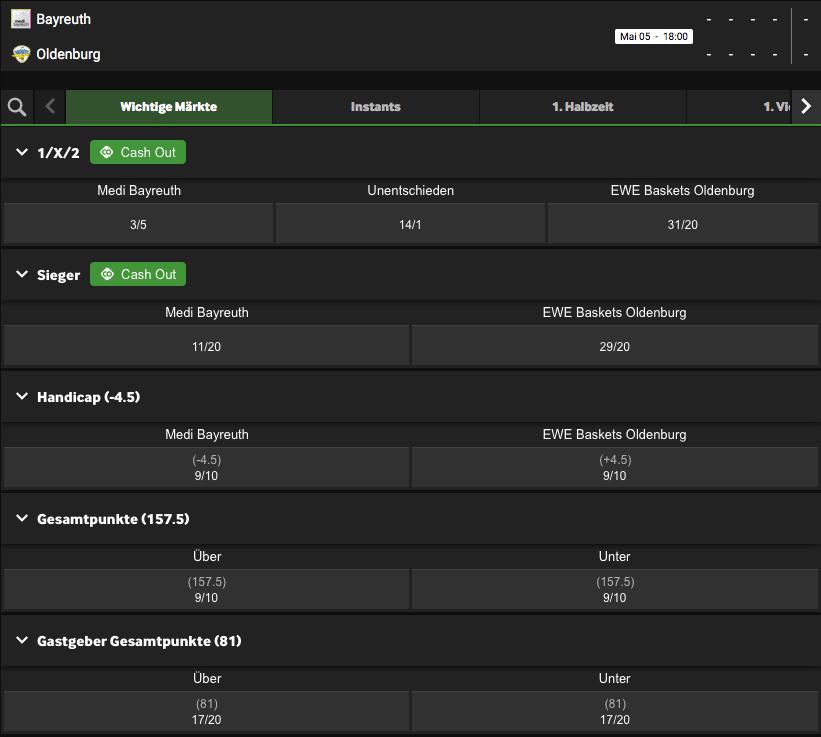The width and height of the screenshot is (821, 737).
Task: Click the Medi Bayreuth team logo
Action: (21, 19)
